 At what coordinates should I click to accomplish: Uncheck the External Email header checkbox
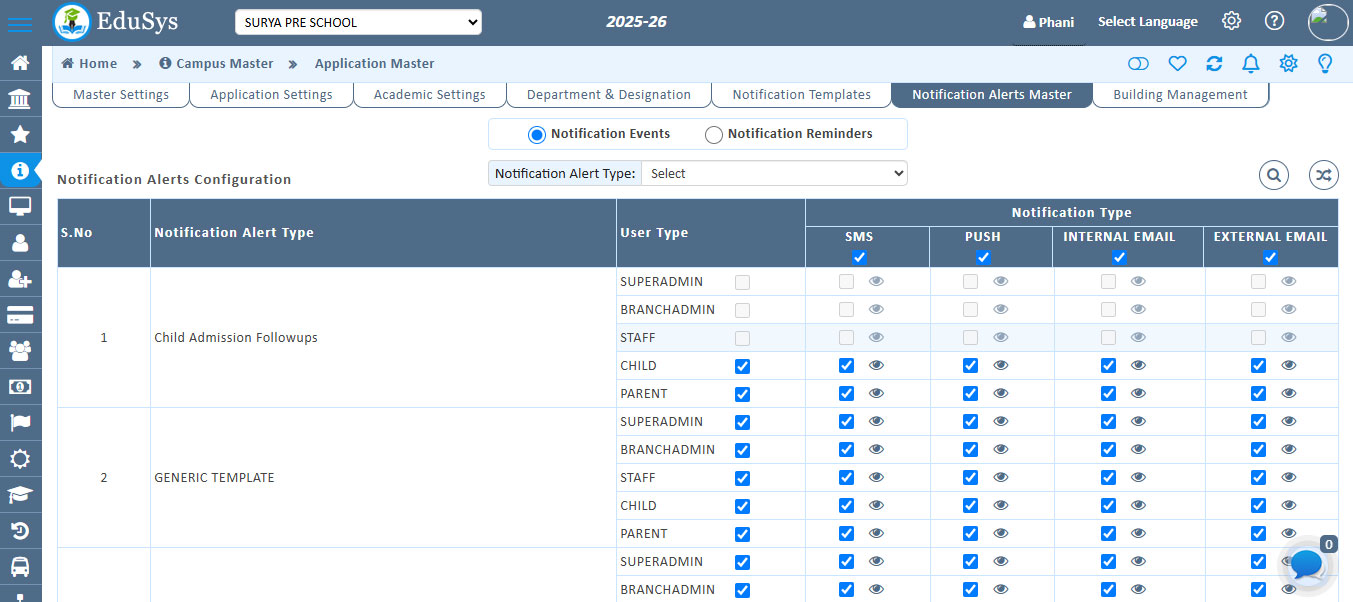point(1270,257)
